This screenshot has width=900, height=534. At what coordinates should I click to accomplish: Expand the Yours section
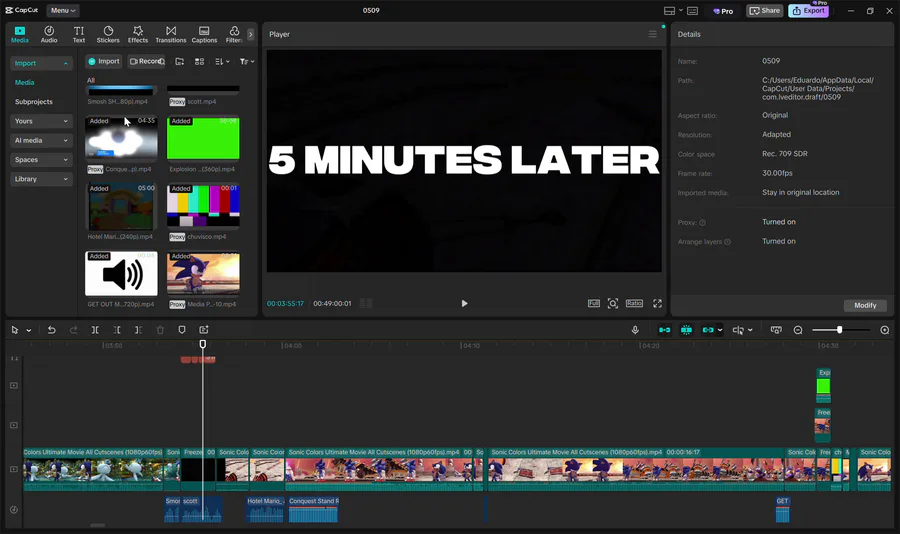tap(41, 121)
